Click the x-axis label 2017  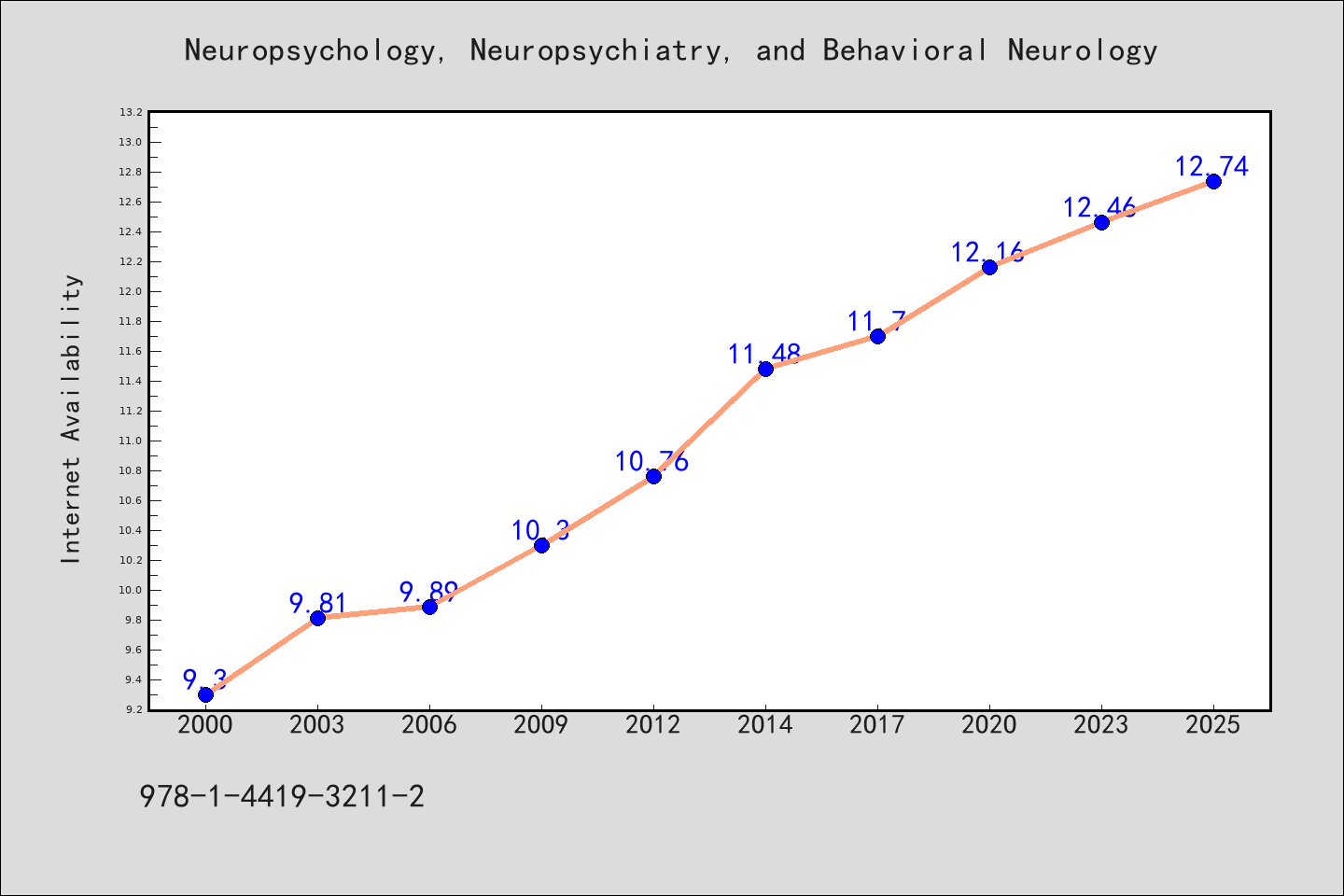877,725
